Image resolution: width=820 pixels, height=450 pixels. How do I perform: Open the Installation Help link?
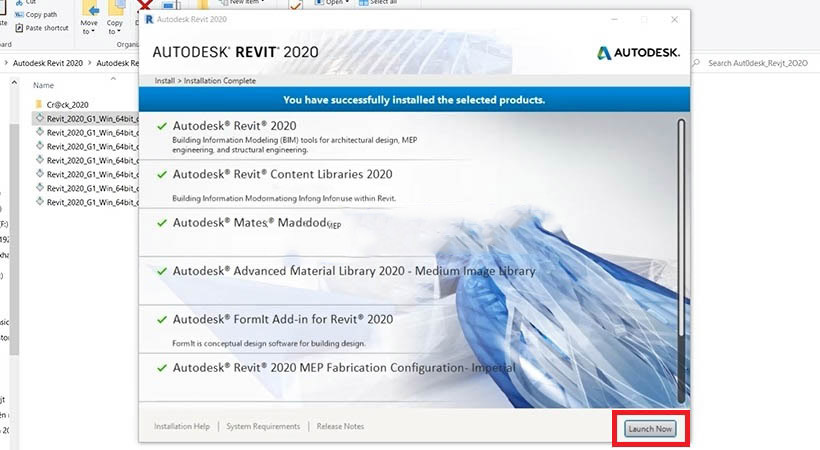181,426
